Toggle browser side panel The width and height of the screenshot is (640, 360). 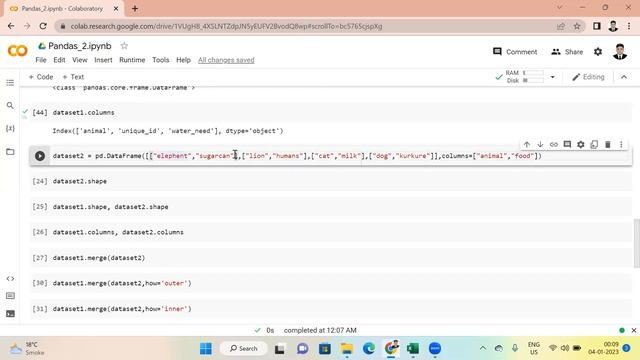click(596, 26)
